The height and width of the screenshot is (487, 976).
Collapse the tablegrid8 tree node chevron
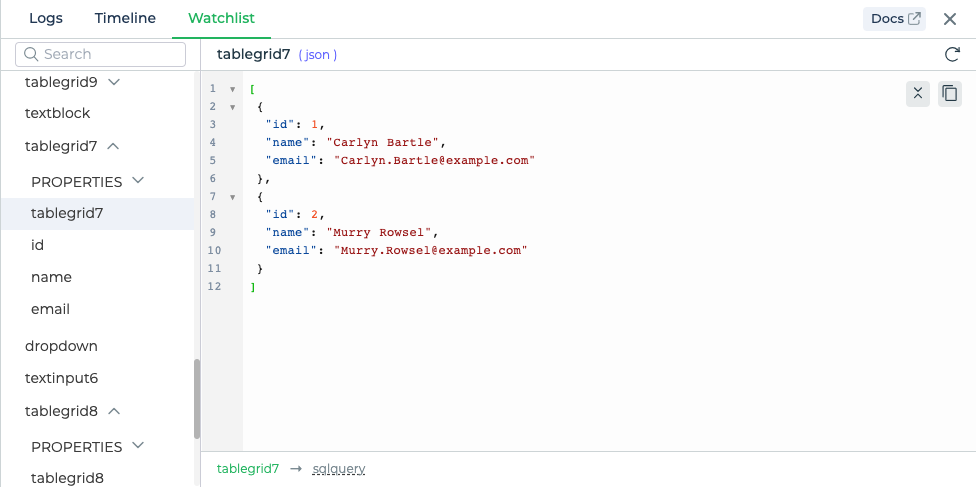coord(113,411)
